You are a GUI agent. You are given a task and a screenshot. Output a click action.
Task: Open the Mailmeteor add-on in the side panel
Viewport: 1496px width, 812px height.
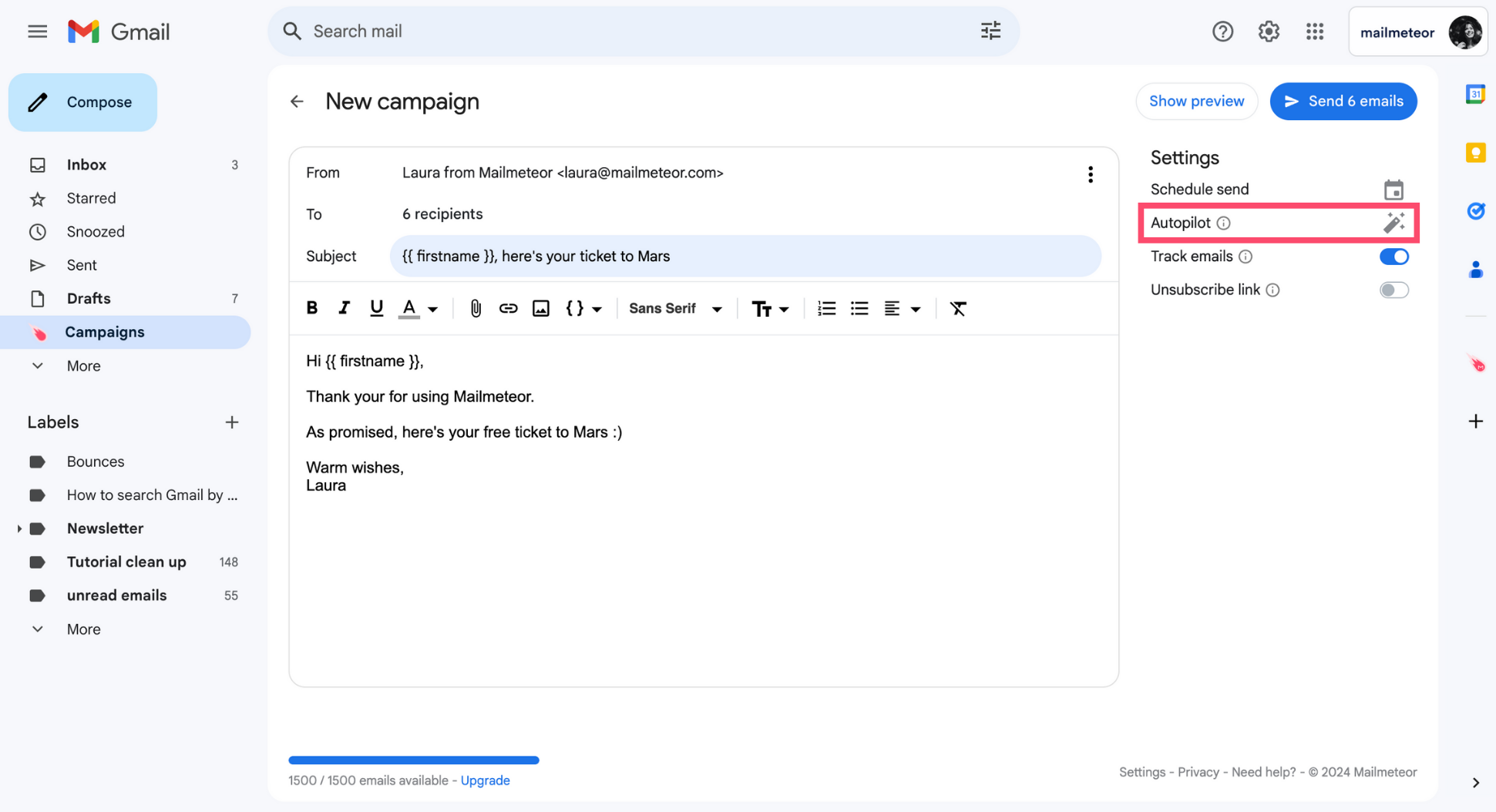(x=1475, y=364)
